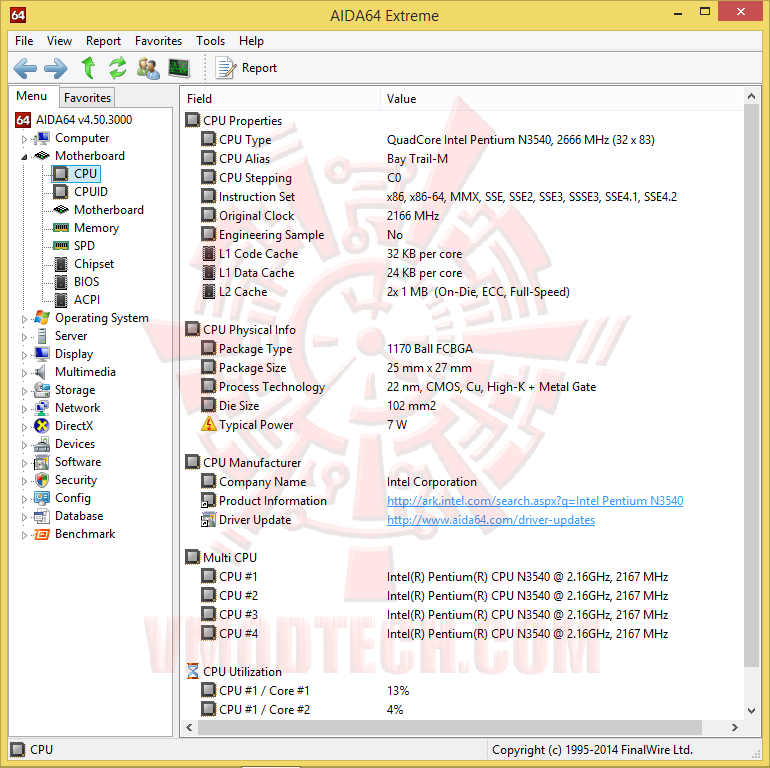The height and width of the screenshot is (768, 770).
Task: Click the Refresh toolbar icon
Action: click(118, 68)
